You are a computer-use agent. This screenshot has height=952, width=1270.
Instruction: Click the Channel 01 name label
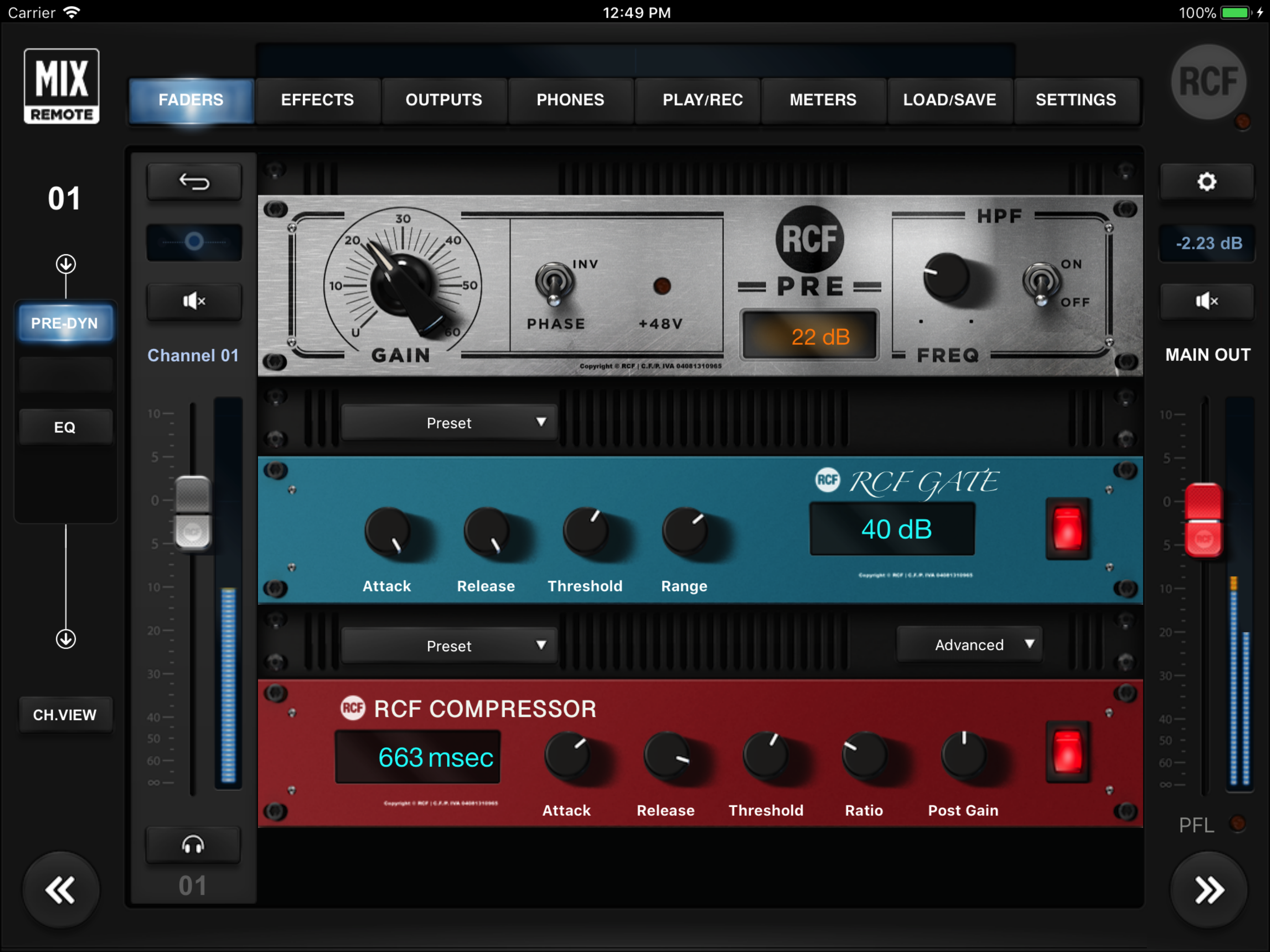click(193, 356)
